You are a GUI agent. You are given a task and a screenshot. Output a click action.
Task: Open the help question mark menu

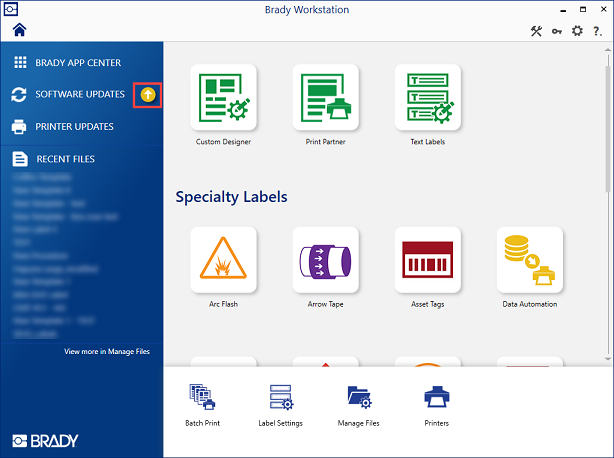click(x=597, y=31)
